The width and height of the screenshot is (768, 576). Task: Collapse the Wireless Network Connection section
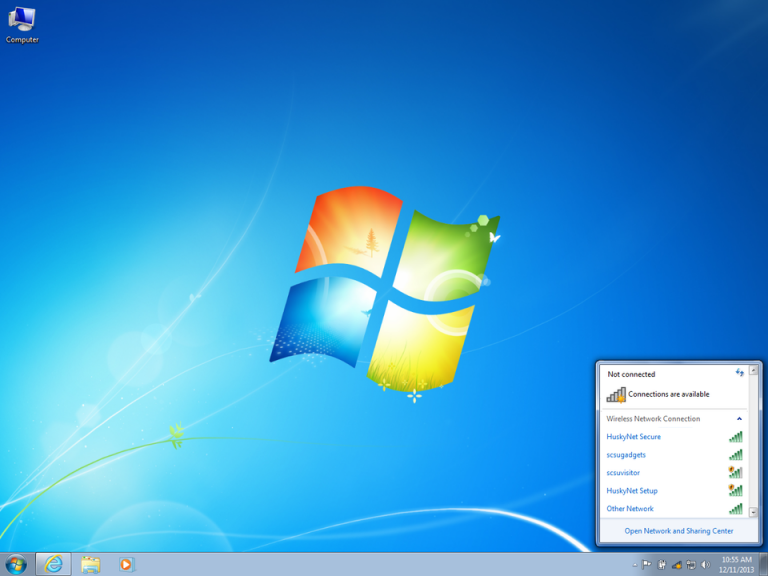(740, 419)
